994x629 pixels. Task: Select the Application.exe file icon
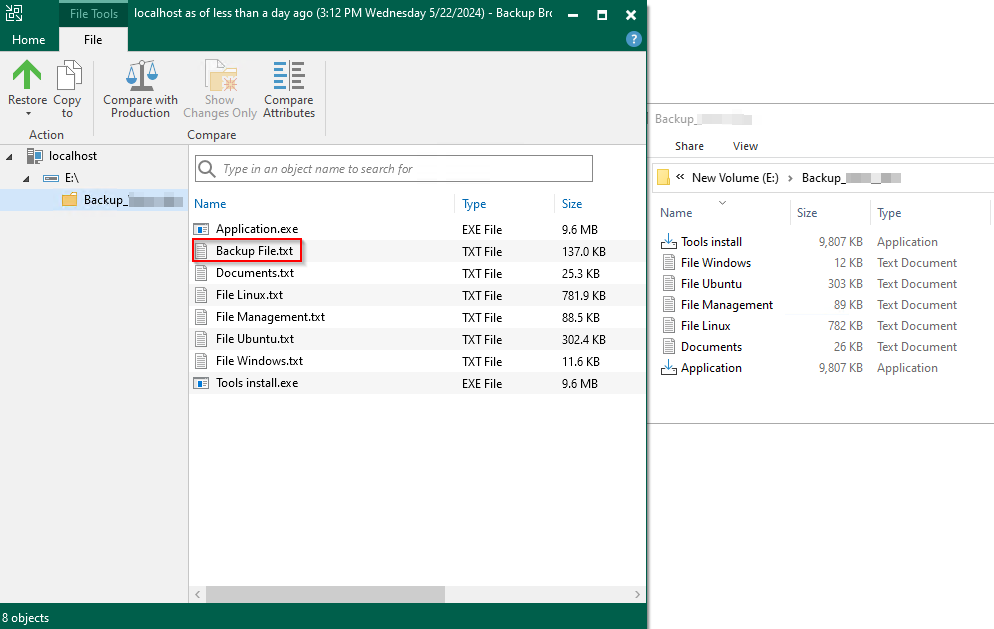coord(202,229)
